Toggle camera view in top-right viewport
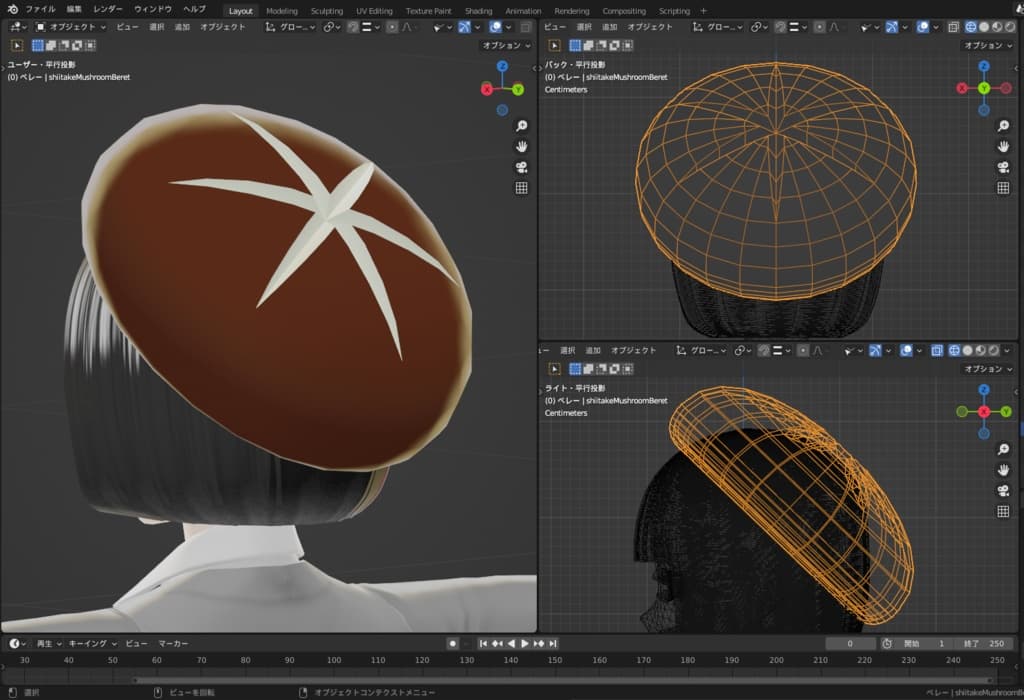Screen dimensions: 1024x700 tap(1003, 166)
